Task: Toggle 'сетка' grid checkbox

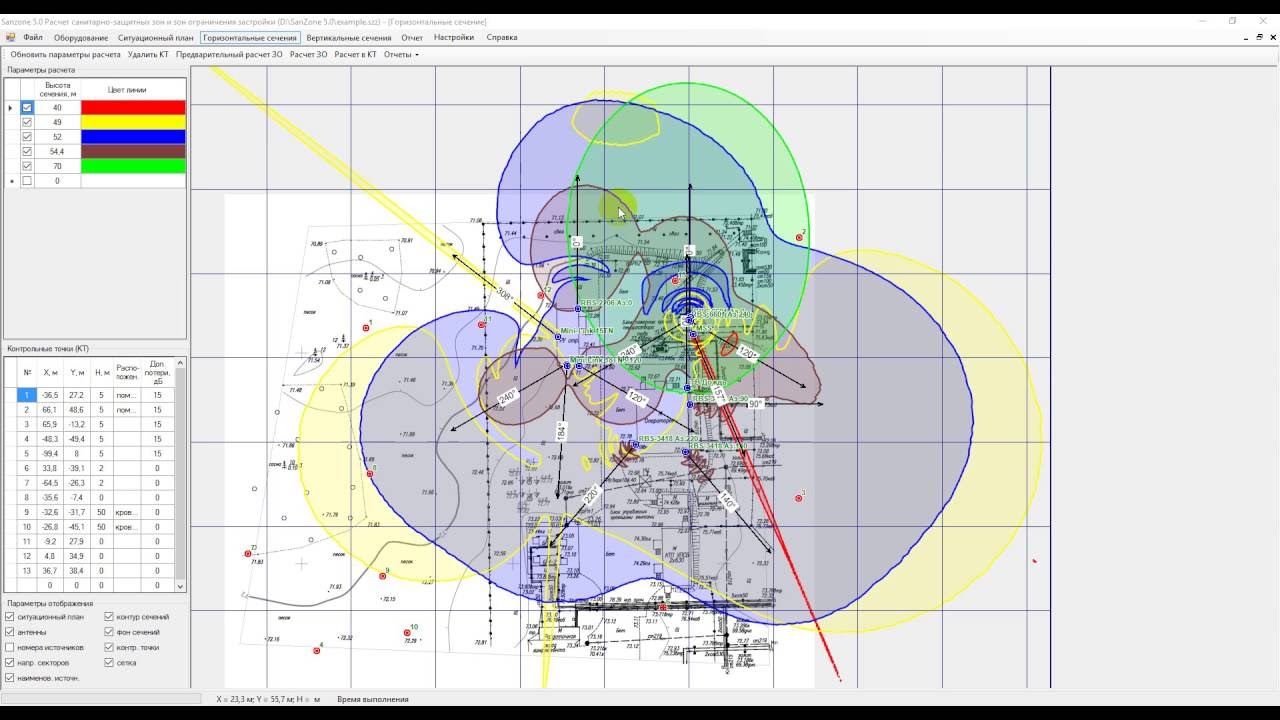Action: [109, 662]
